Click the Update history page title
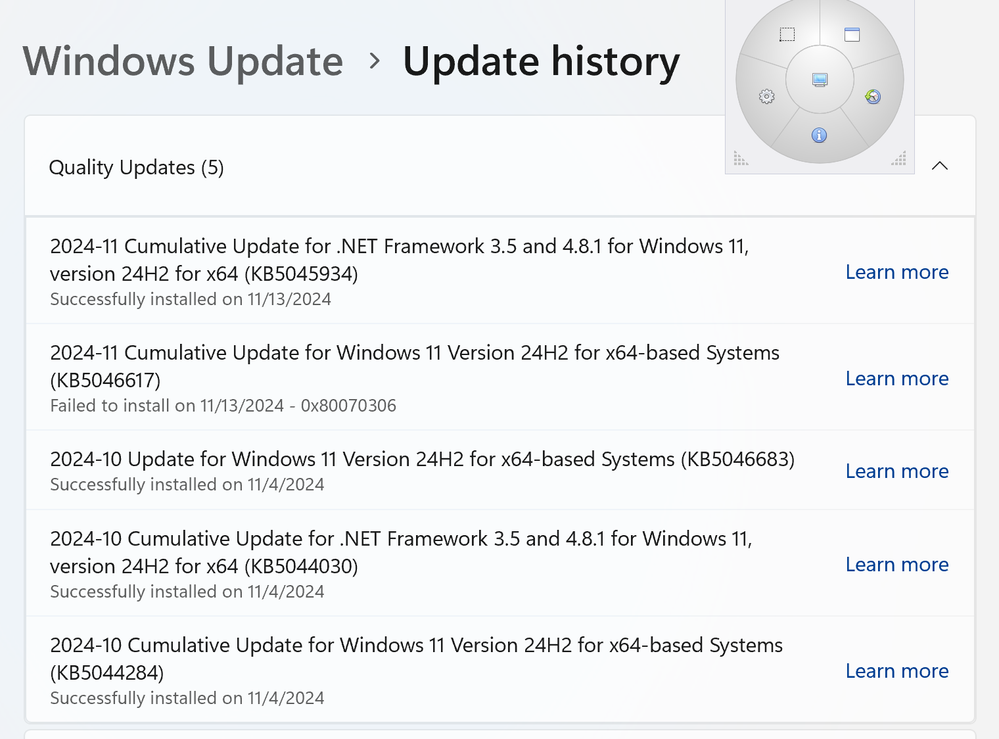This screenshot has height=739, width=999. pos(542,62)
